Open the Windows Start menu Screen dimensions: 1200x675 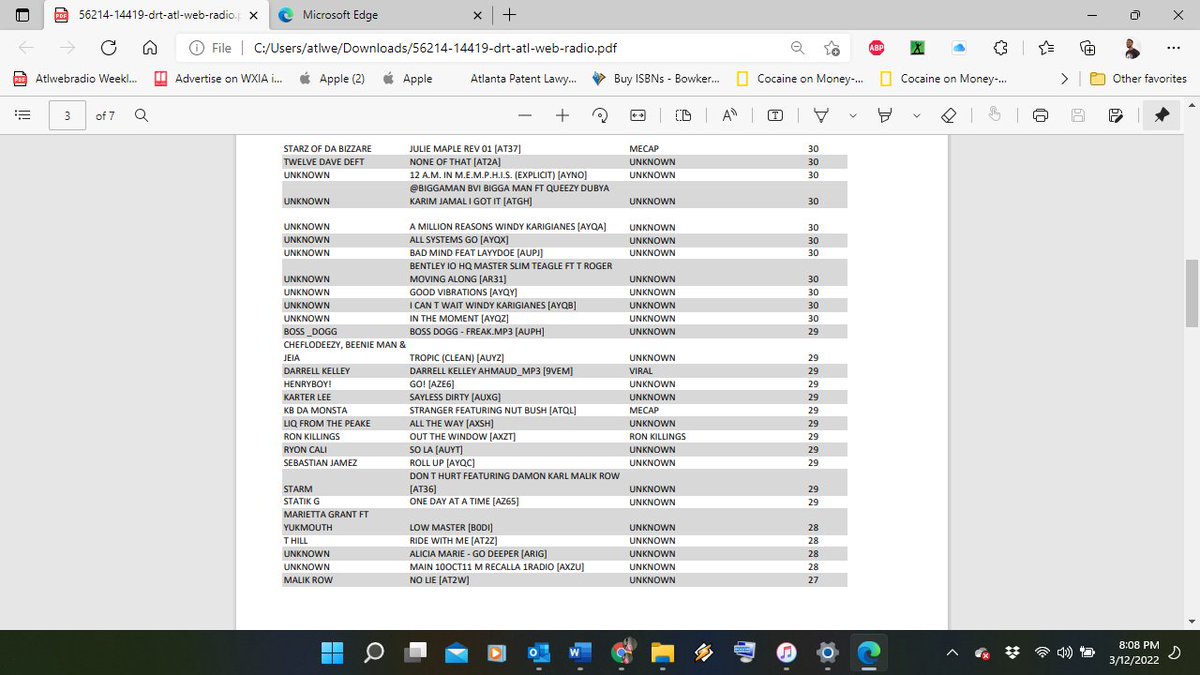(x=331, y=652)
